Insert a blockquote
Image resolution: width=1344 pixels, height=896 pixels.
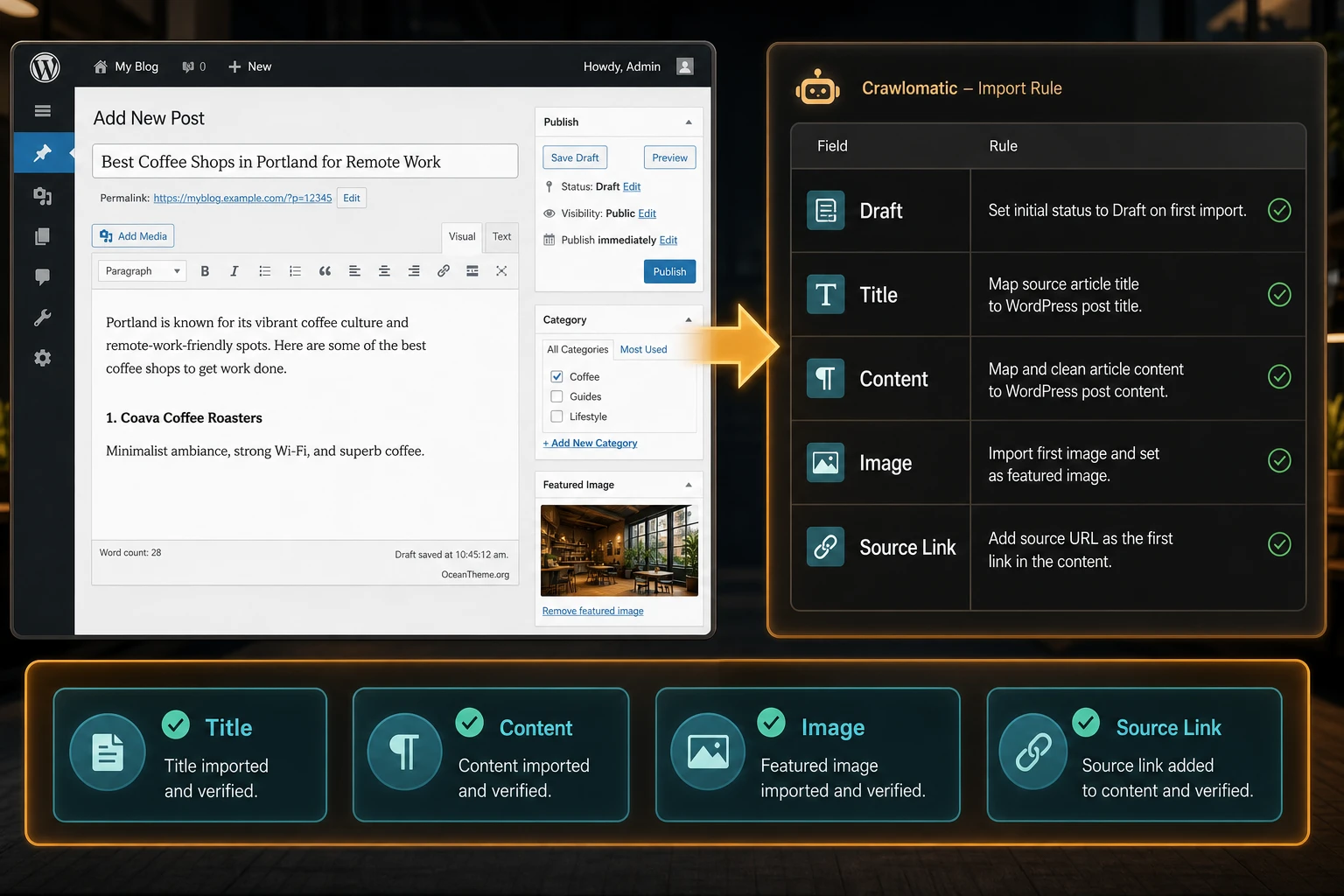click(x=325, y=271)
